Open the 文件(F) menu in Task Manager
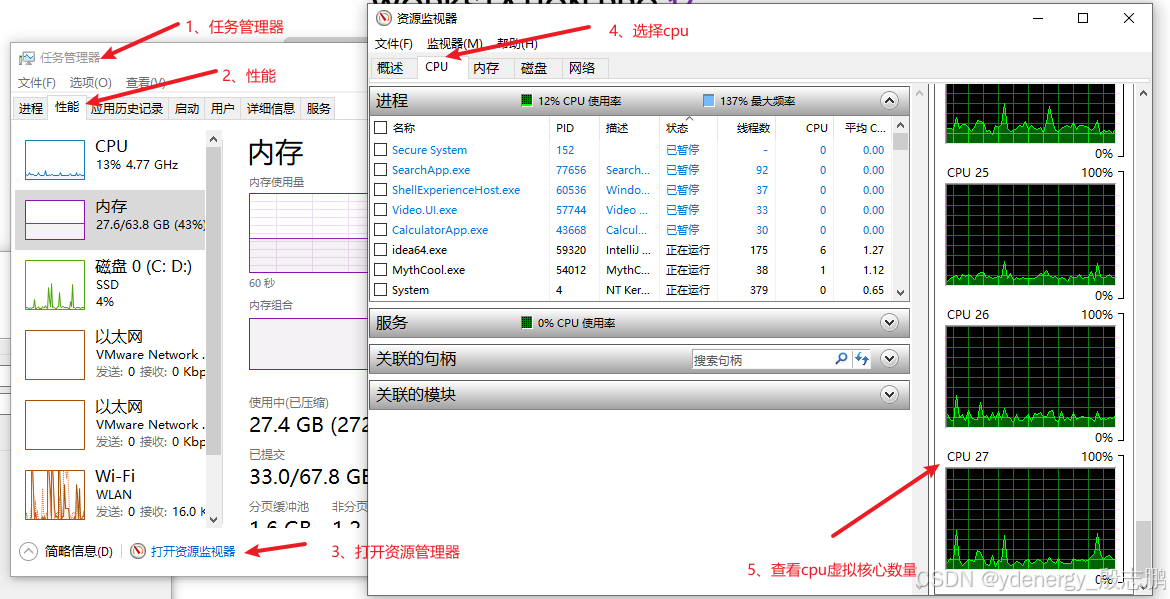 [x=37, y=83]
